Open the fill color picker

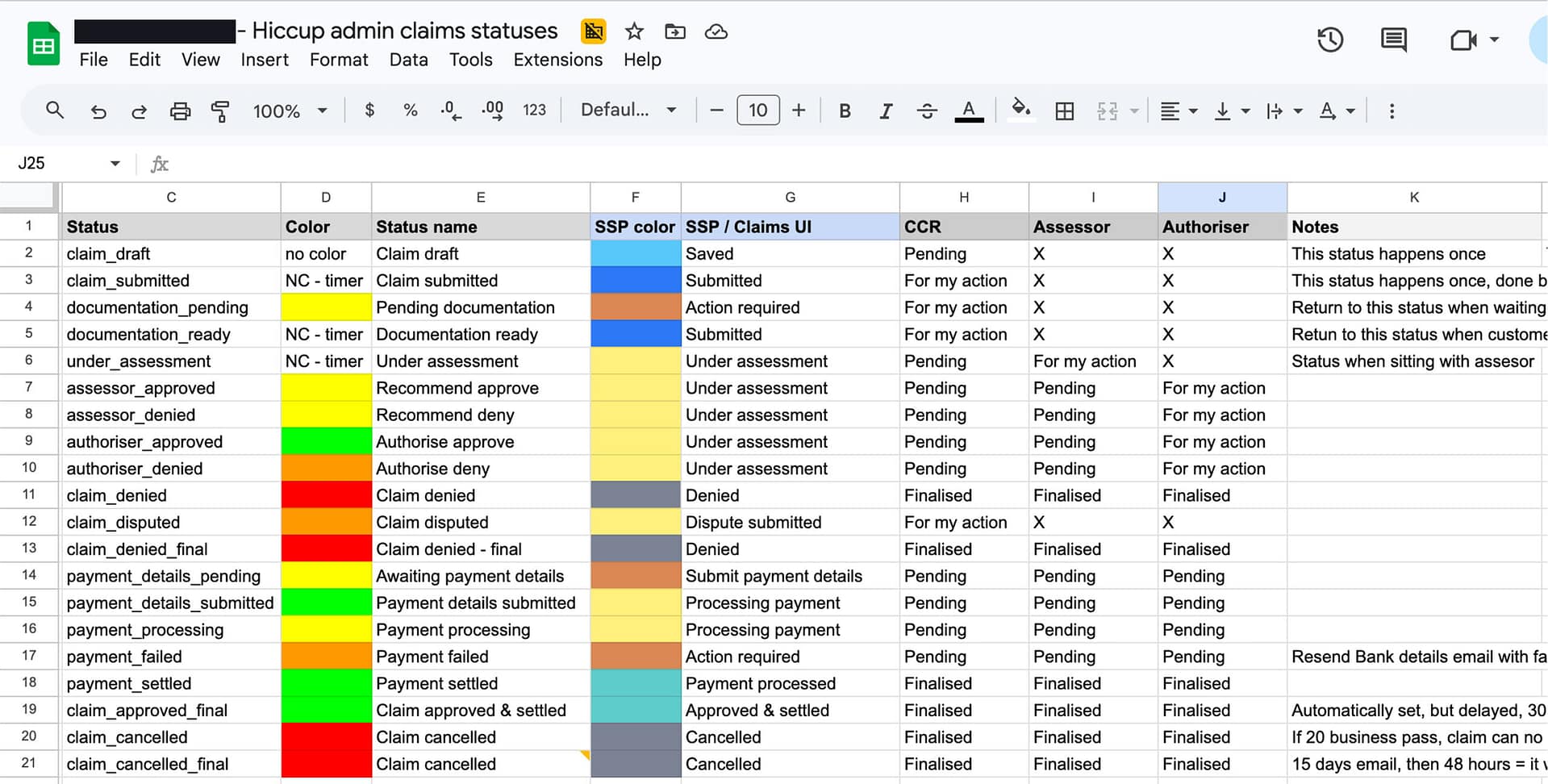[x=1020, y=111]
